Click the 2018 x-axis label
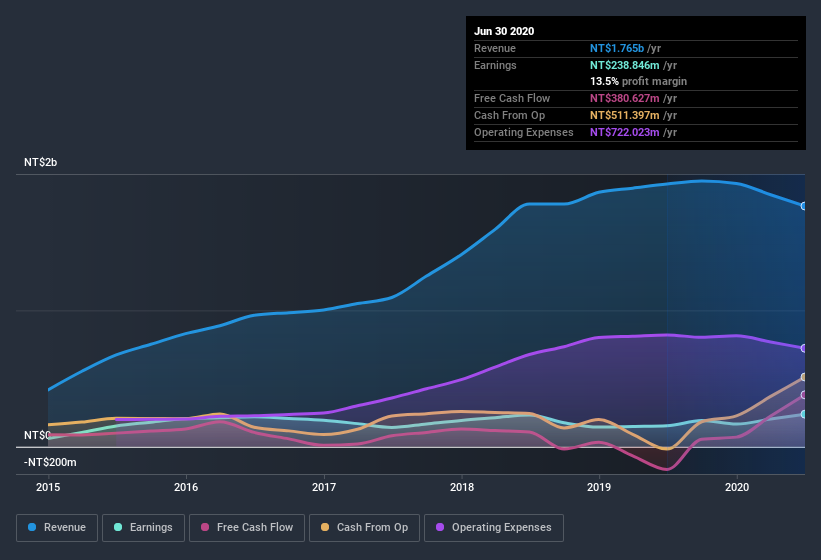The height and width of the screenshot is (560, 821). [462, 488]
